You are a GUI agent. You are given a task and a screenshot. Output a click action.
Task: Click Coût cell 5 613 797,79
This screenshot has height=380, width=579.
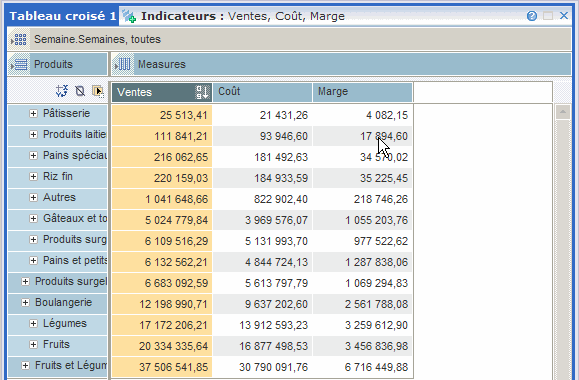pos(263,283)
